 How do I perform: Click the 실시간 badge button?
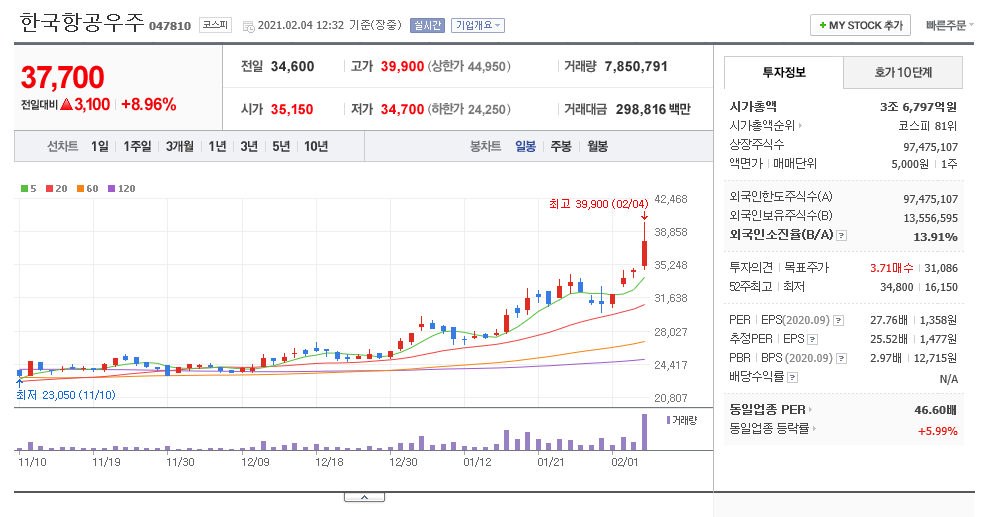[427, 25]
